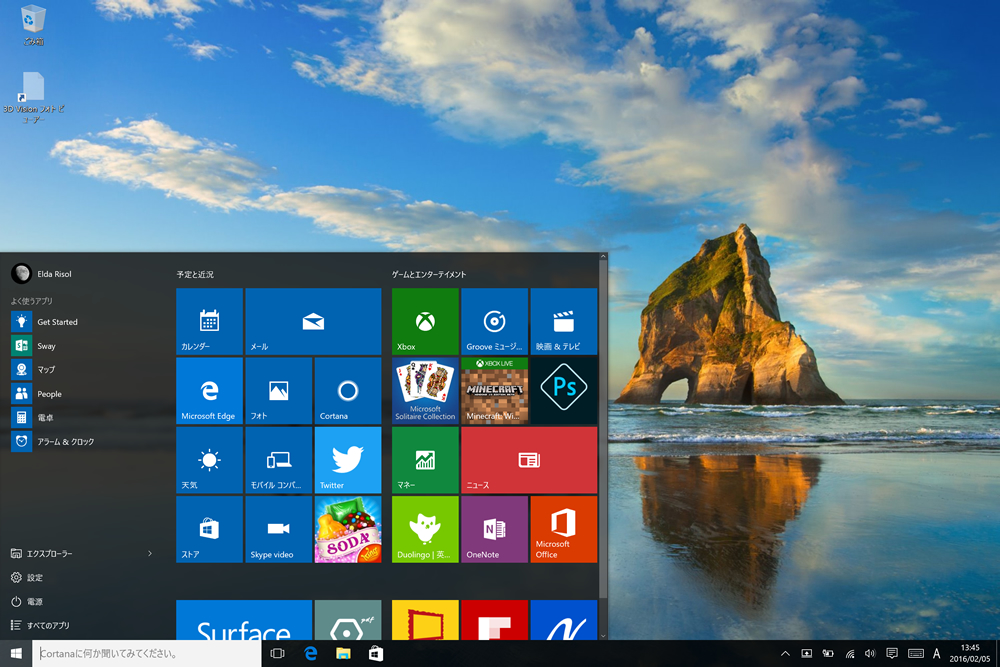Launch the Twitter tile
The width and height of the screenshot is (1000, 667).
coord(348,460)
